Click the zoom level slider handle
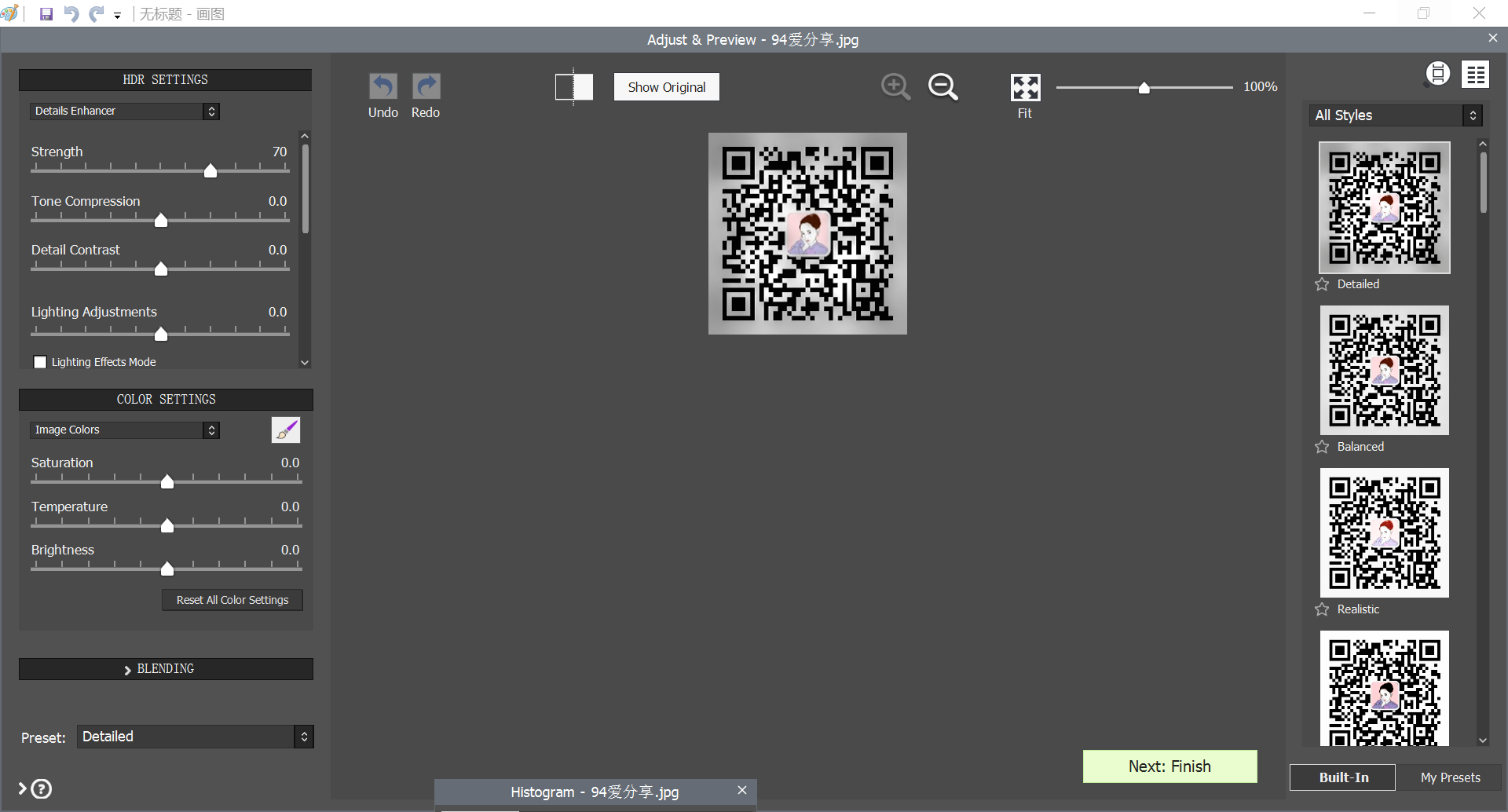1508x812 pixels. pos(1144,88)
